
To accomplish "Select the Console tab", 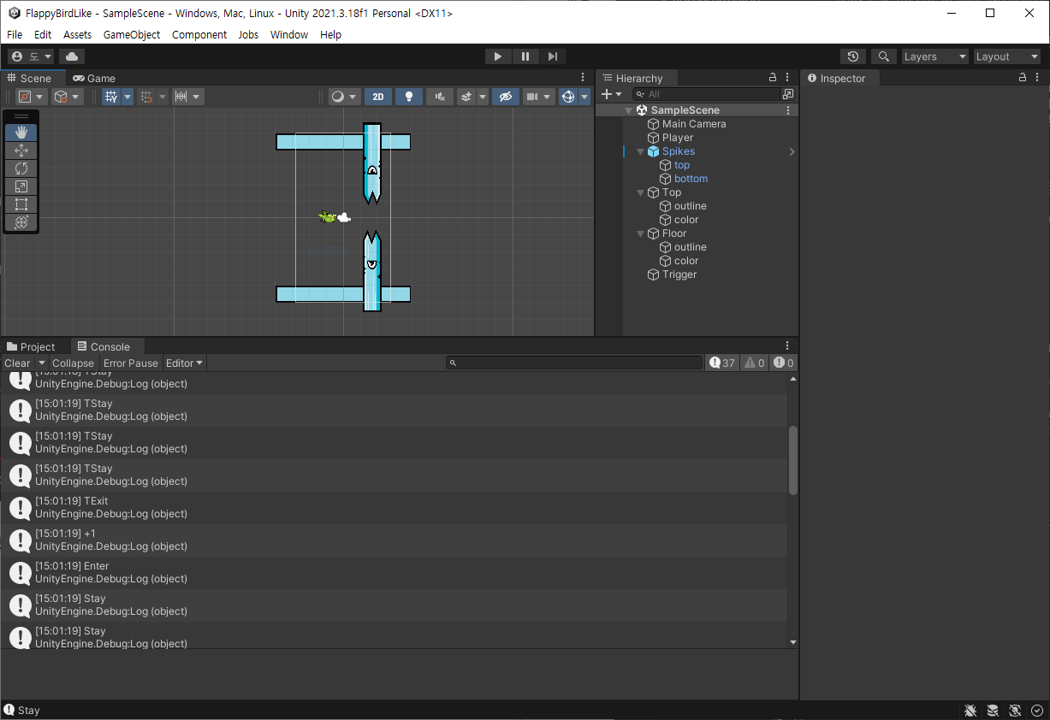I will pos(104,347).
